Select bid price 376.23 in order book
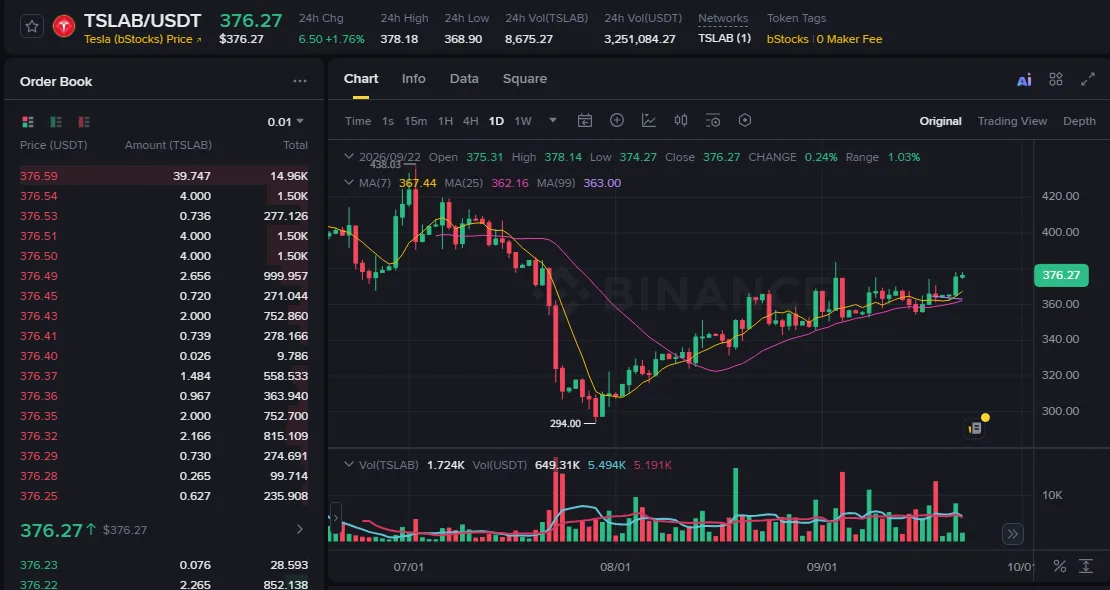The image size is (1110, 590). (x=39, y=565)
